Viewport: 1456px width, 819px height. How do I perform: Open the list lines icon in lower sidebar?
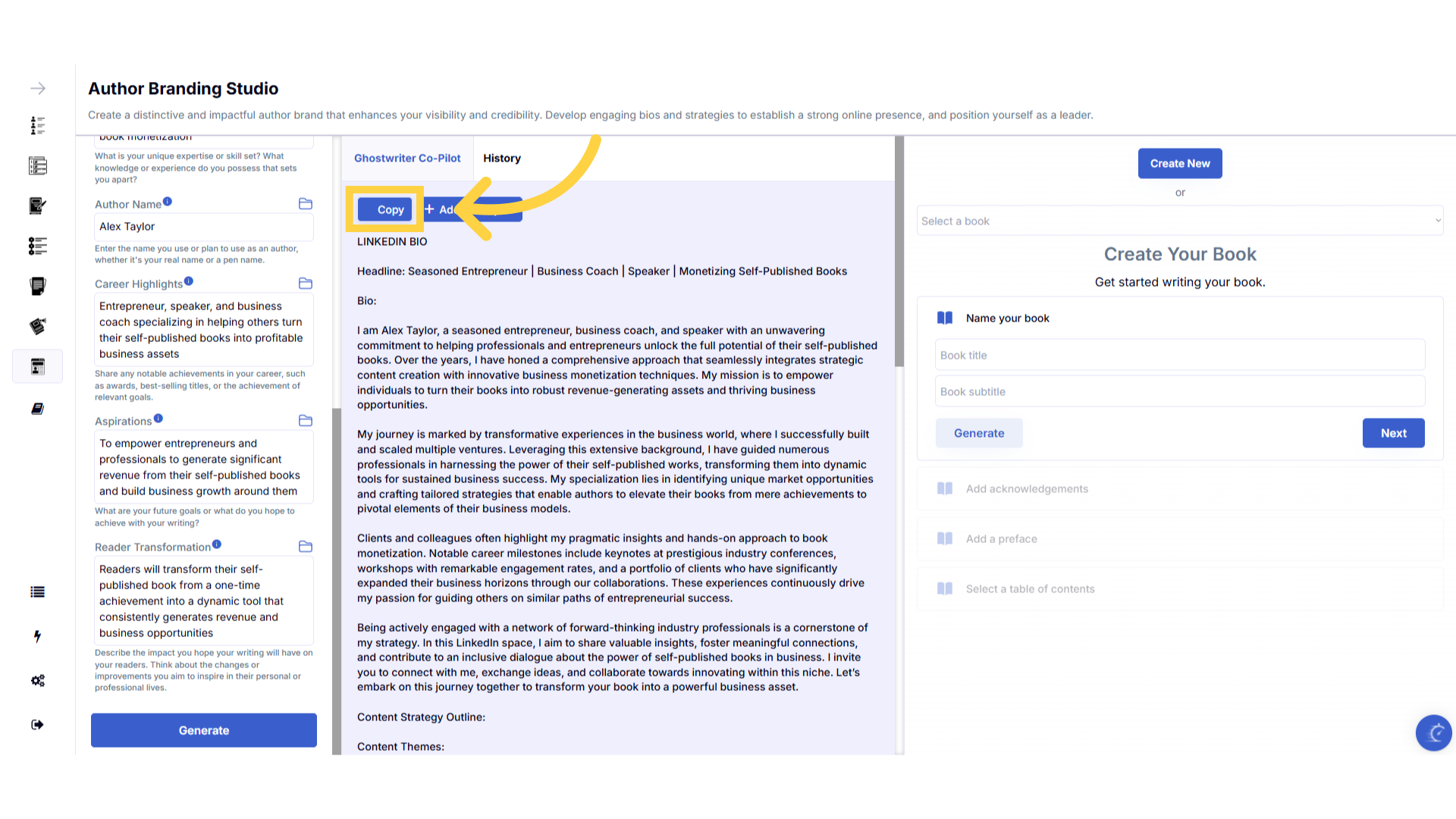37,592
